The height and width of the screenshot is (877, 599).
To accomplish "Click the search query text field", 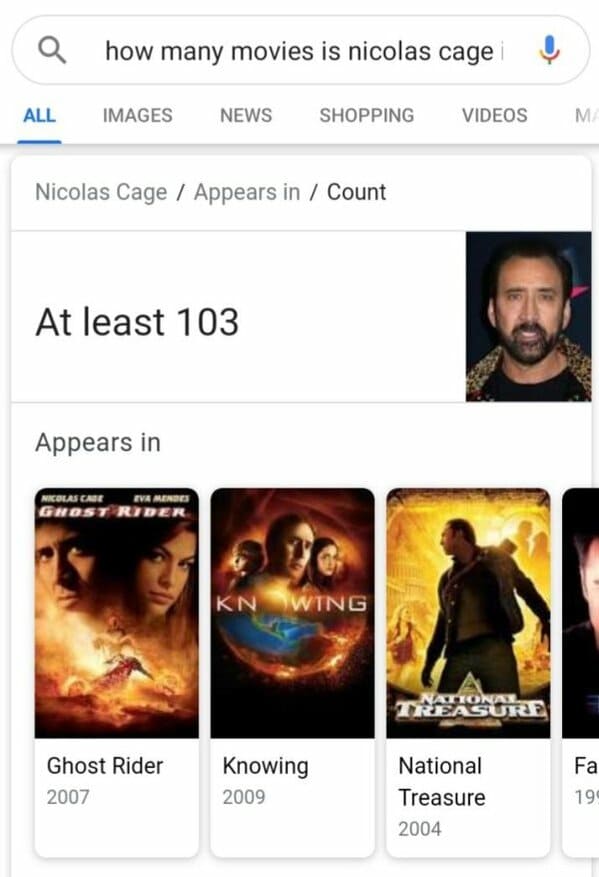I will coord(304,51).
